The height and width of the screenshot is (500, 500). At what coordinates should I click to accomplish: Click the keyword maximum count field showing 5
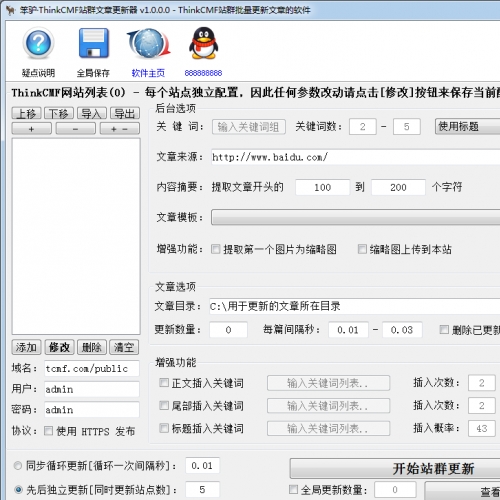pos(407,127)
